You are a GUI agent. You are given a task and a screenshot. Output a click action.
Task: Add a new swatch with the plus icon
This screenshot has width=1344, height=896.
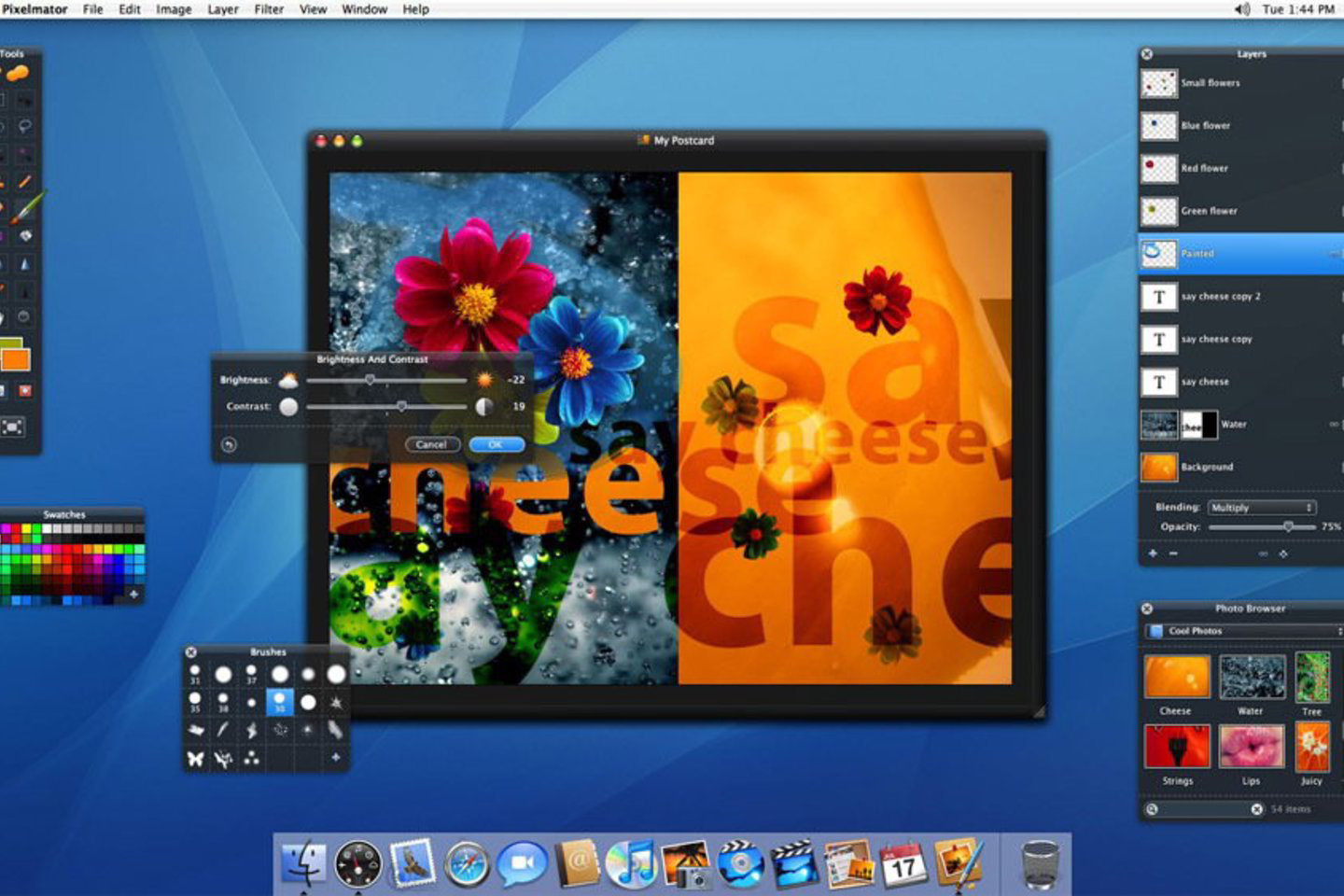(x=133, y=594)
